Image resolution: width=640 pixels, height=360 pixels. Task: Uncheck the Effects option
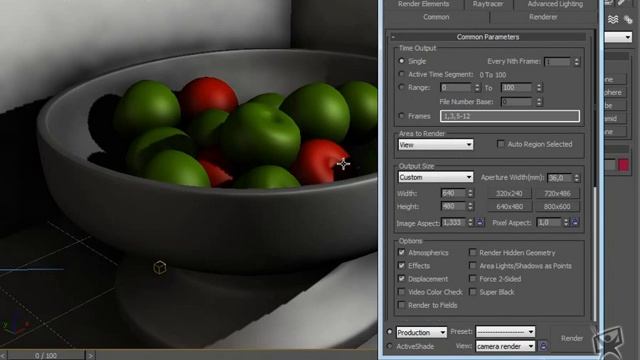pyautogui.click(x=402, y=266)
